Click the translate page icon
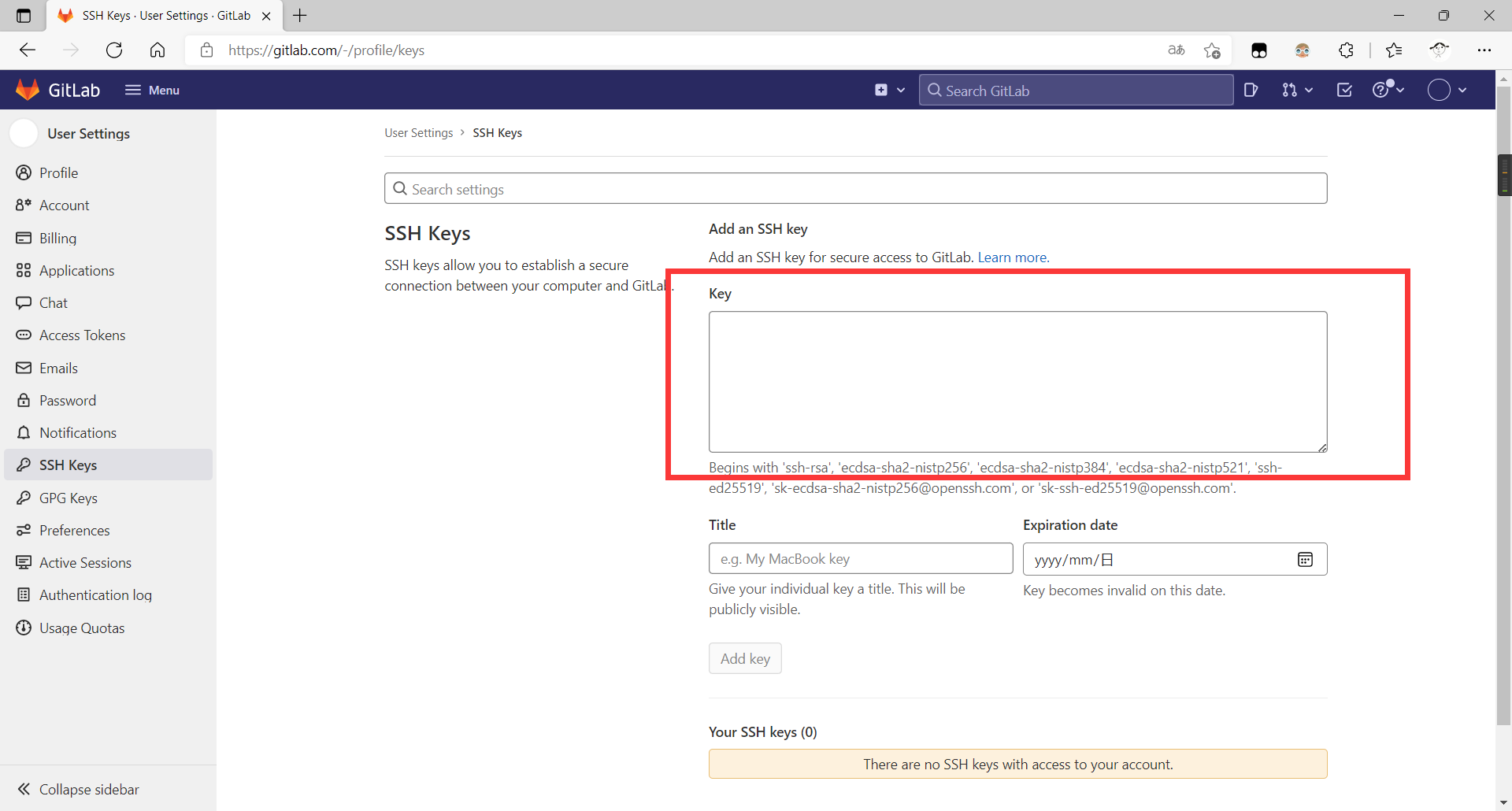 [x=1177, y=50]
